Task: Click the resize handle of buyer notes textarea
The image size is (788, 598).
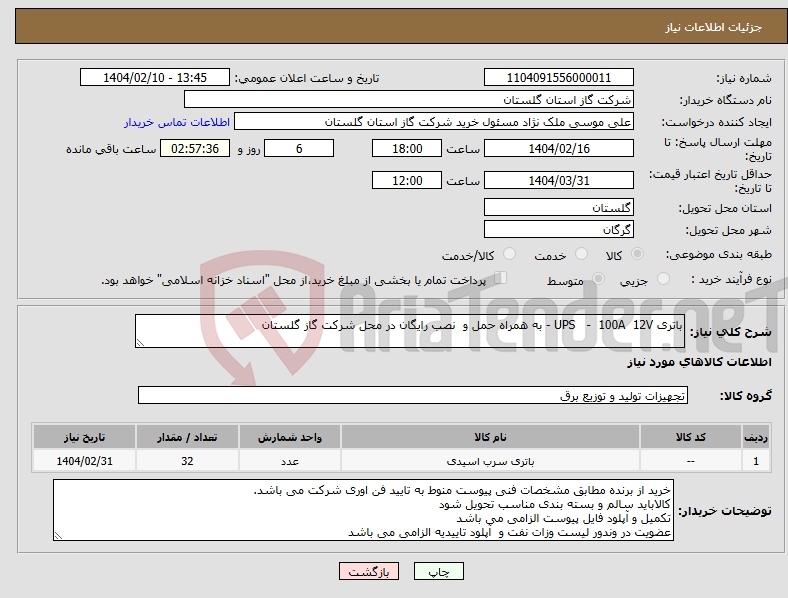Action: 58,536
